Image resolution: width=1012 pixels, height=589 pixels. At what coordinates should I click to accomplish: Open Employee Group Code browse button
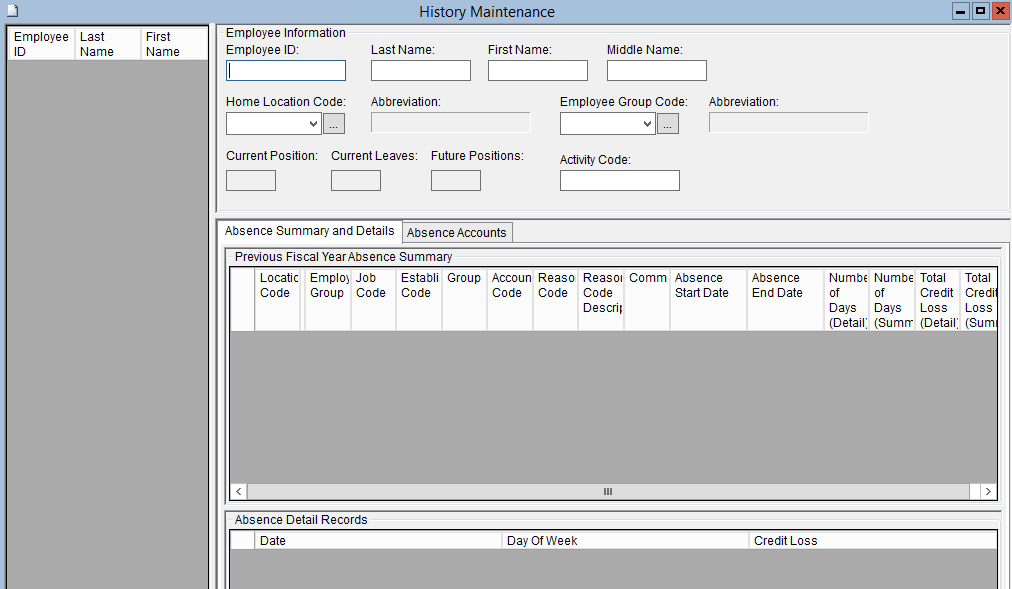click(668, 124)
